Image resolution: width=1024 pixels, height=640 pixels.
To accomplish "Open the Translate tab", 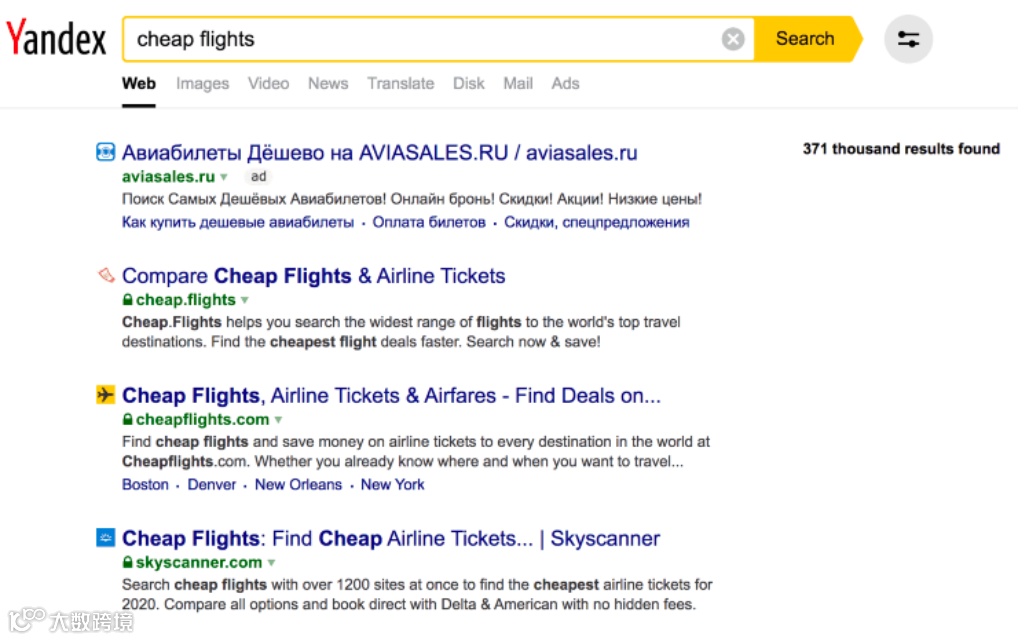I will click(x=400, y=84).
